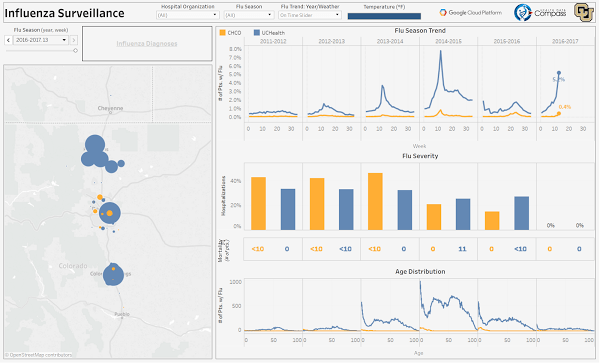Screen dimensions: 600x363
Task: Open the Flu Trend Year/Weather dropdown
Action: point(310,15)
